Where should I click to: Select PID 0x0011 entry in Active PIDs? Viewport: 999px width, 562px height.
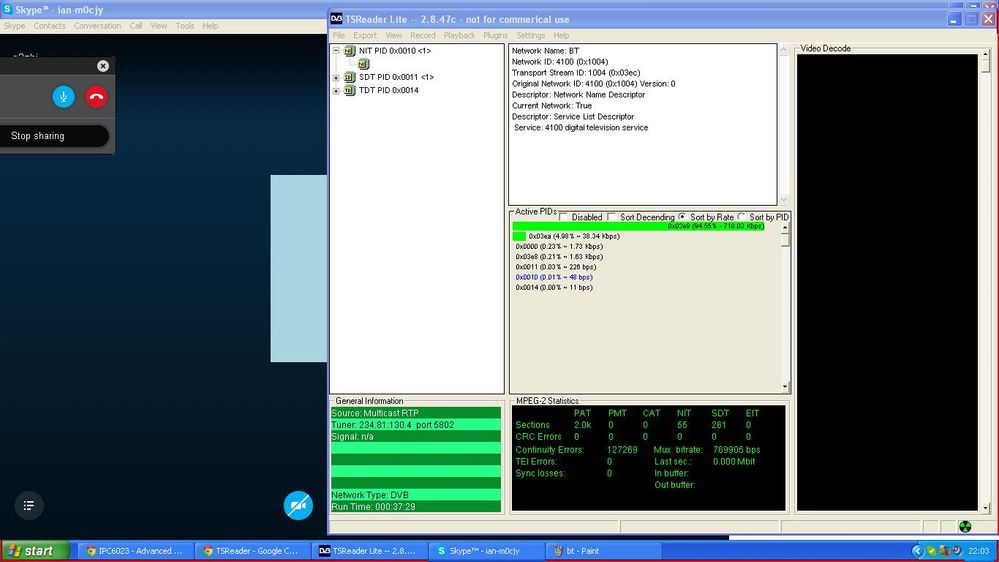pyautogui.click(x=556, y=267)
